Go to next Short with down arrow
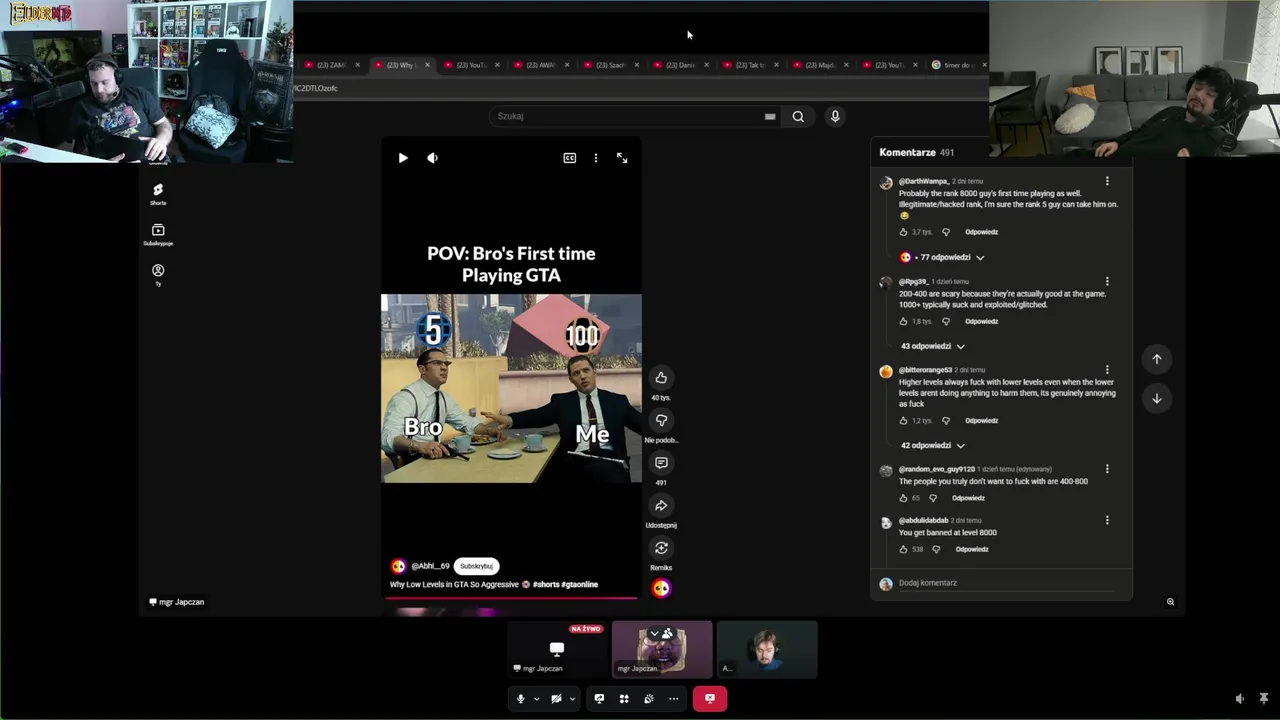The width and height of the screenshot is (1280, 720). (x=1157, y=398)
